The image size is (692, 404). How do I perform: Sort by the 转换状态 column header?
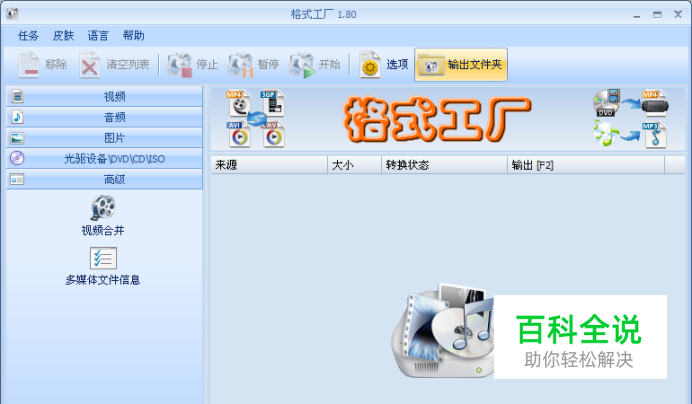(444, 165)
